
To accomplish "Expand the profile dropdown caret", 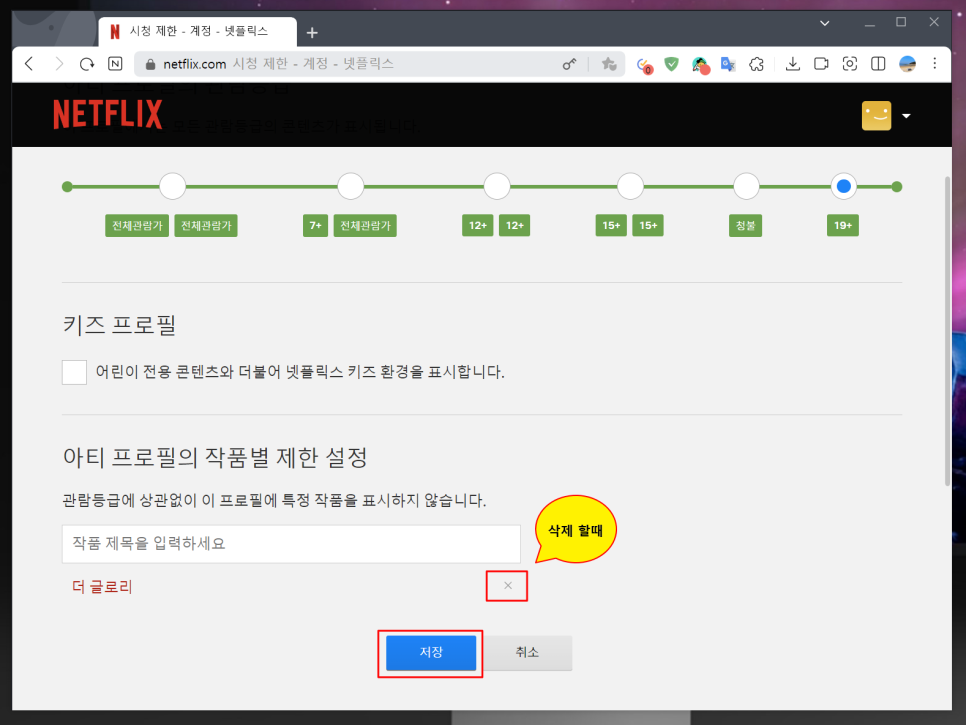I will (x=906, y=116).
